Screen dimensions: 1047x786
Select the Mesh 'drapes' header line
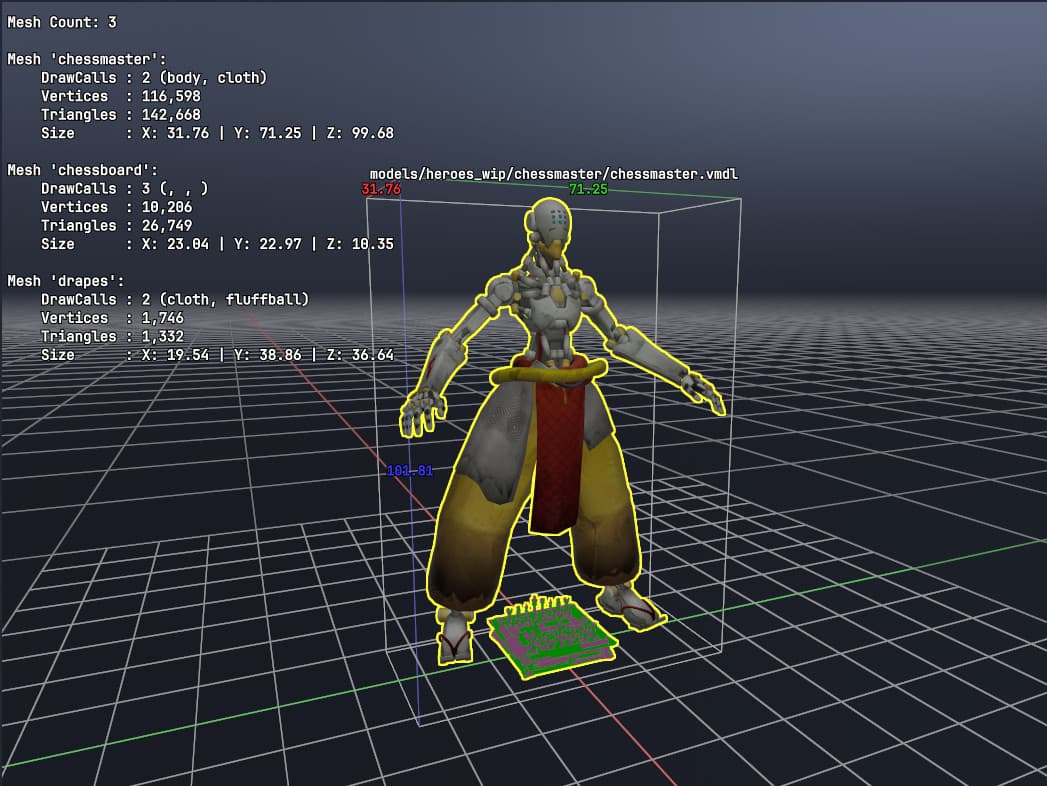[x=66, y=281]
